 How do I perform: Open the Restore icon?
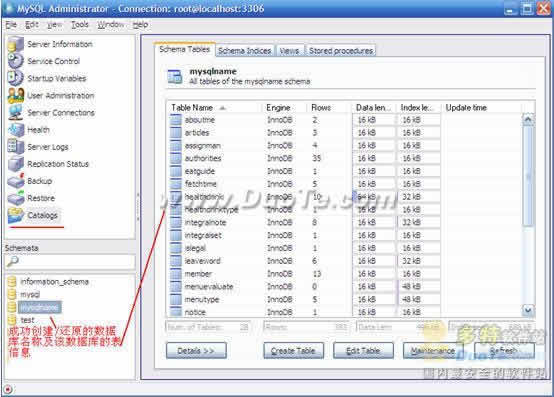click(16, 198)
